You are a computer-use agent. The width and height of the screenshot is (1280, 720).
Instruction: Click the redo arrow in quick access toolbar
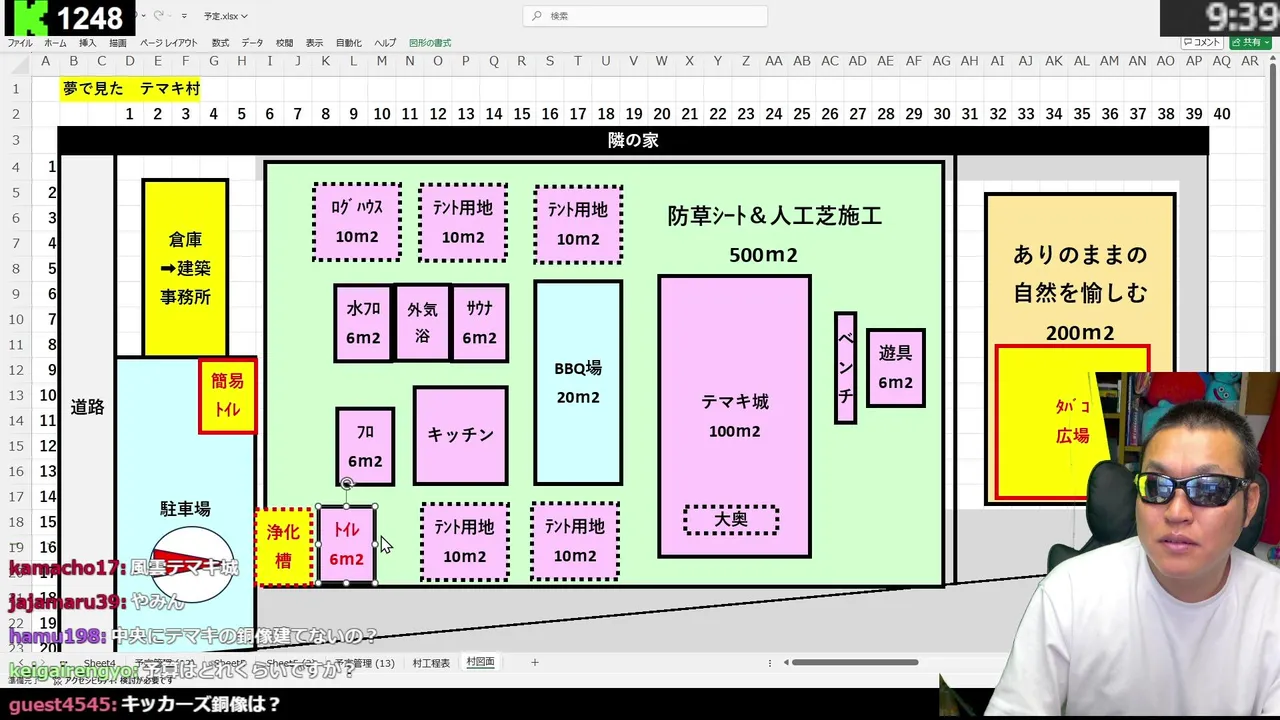(x=160, y=16)
